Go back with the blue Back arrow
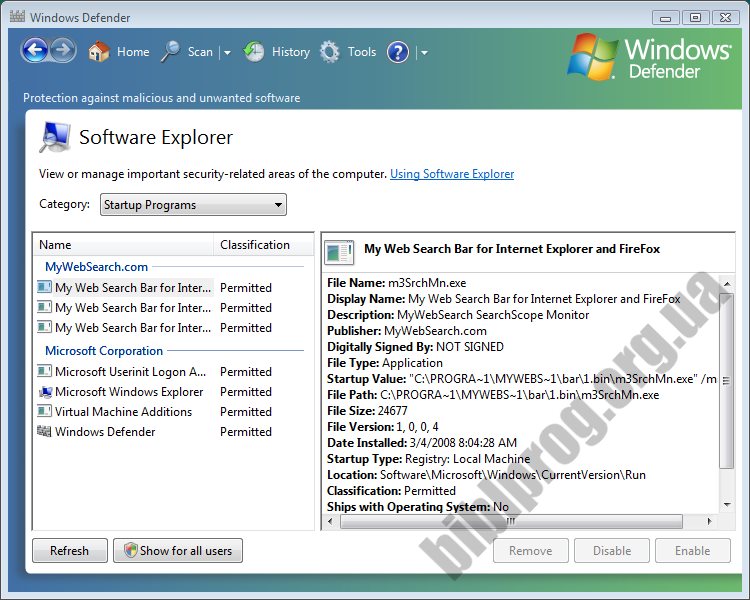The image size is (750, 600). (x=34, y=50)
